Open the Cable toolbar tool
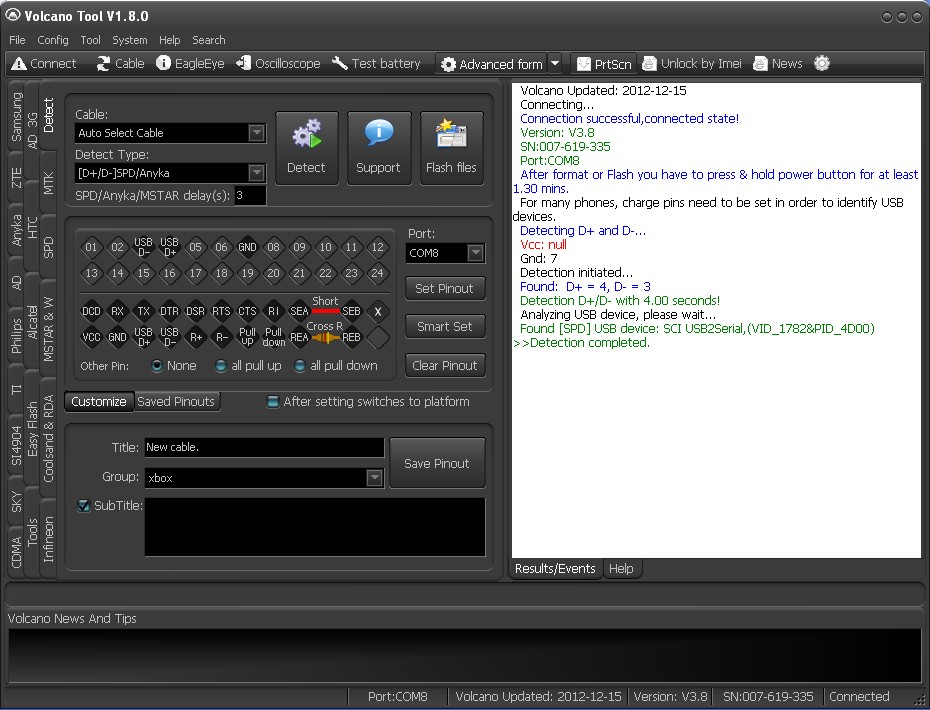Image resolution: width=930 pixels, height=710 pixels. (x=120, y=63)
